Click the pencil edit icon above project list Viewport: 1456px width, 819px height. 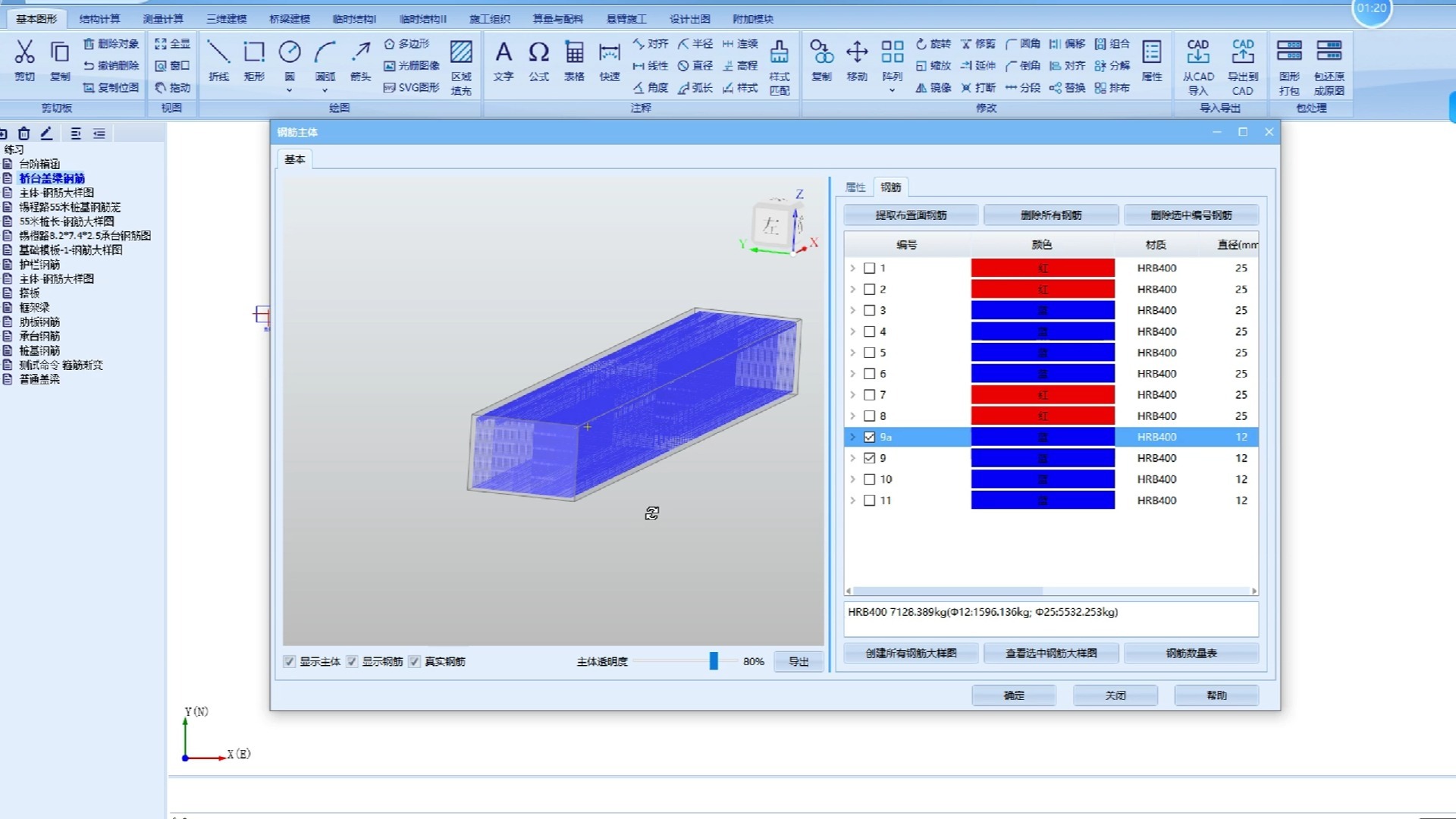tap(46, 133)
